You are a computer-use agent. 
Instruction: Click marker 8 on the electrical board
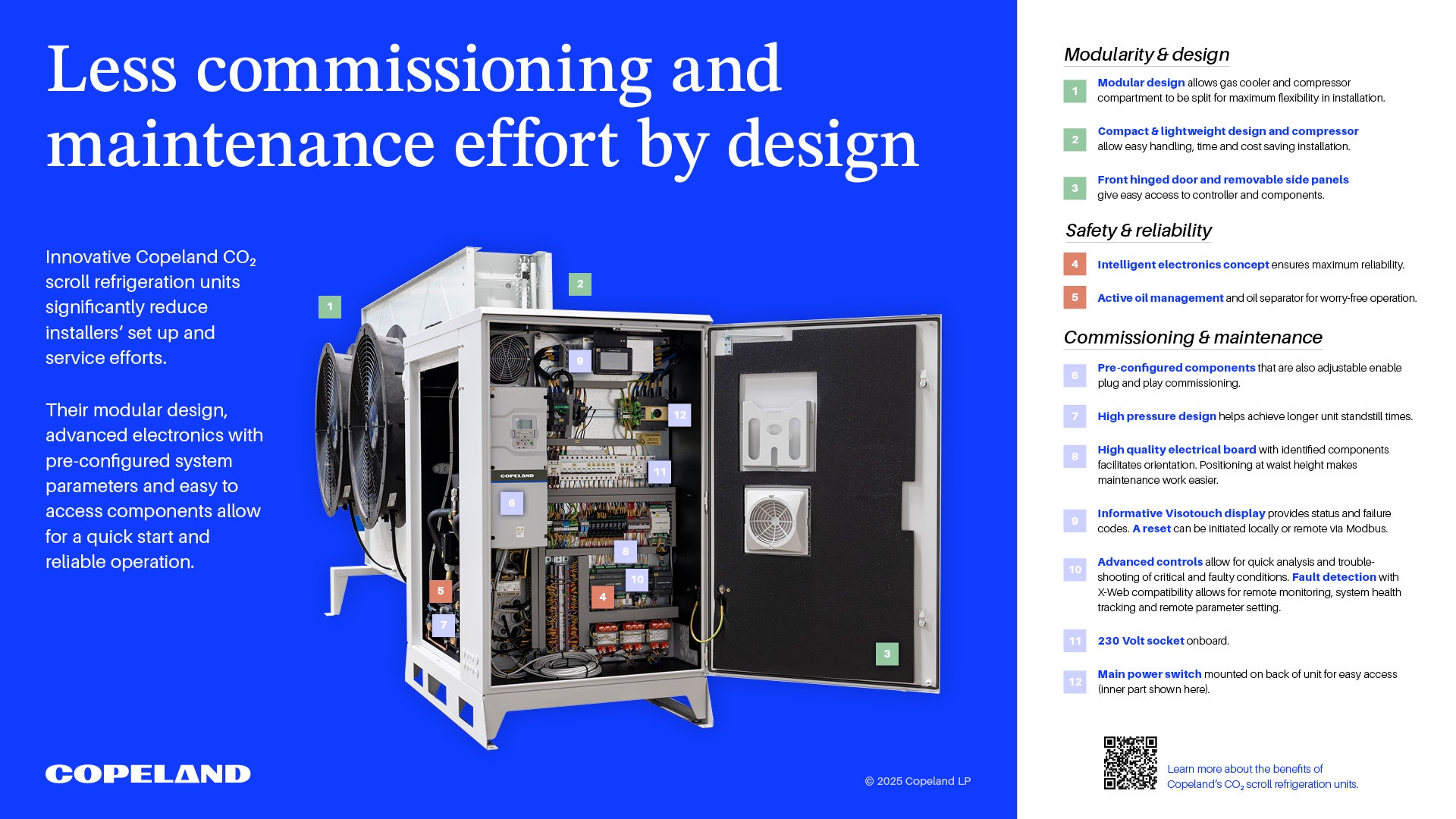pos(626,551)
